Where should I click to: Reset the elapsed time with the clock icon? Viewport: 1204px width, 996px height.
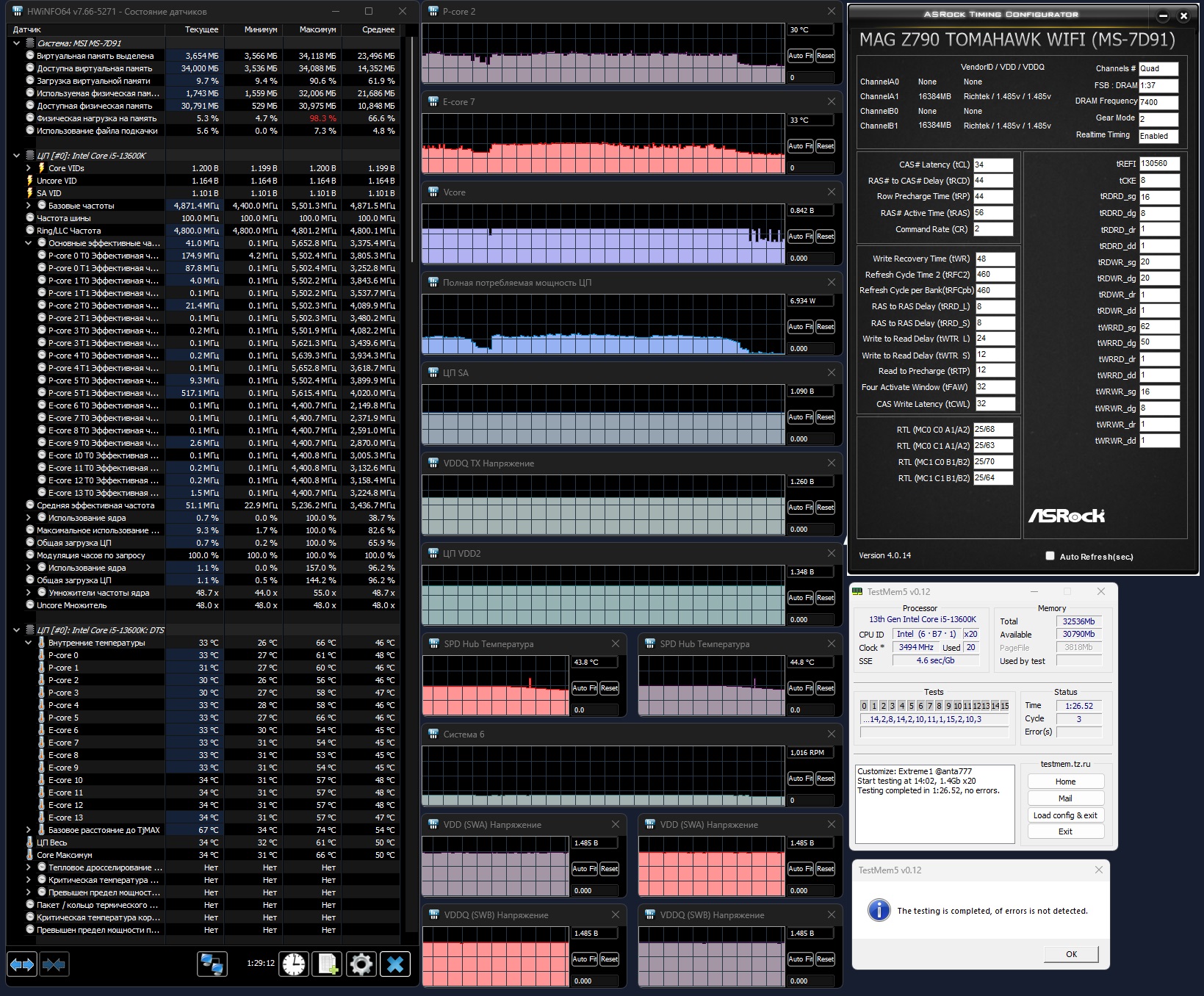pos(294,964)
